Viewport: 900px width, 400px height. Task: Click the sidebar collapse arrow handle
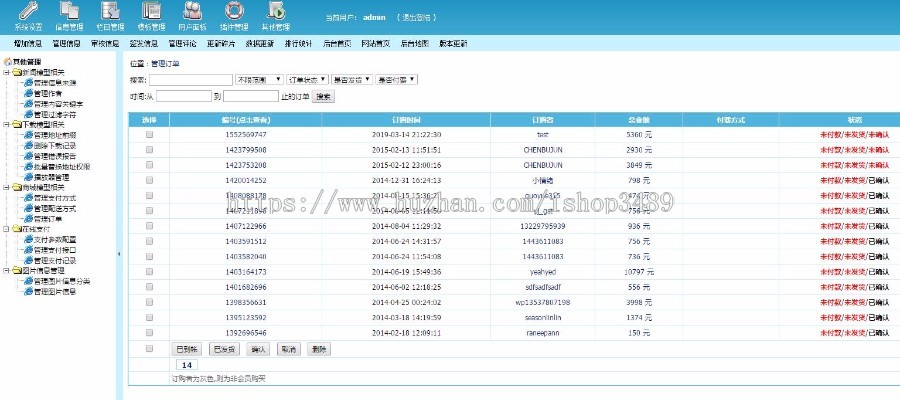(x=119, y=254)
